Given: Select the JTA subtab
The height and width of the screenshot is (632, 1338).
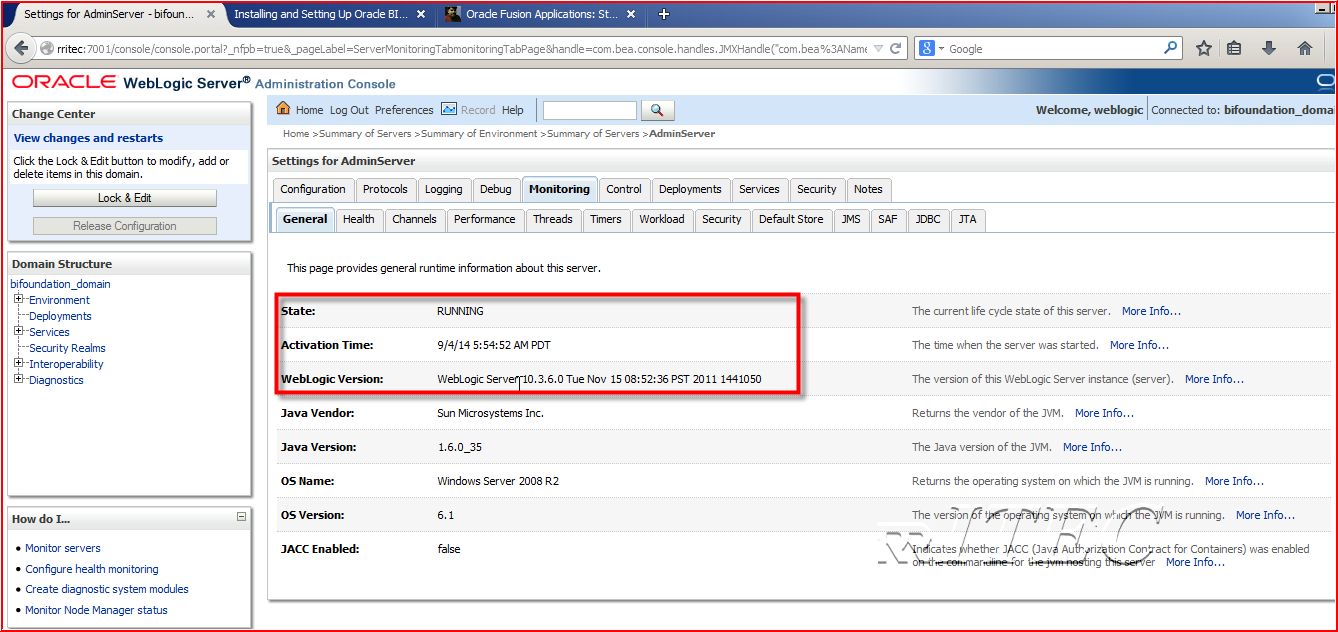Looking at the screenshot, I should tap(967, 219).
